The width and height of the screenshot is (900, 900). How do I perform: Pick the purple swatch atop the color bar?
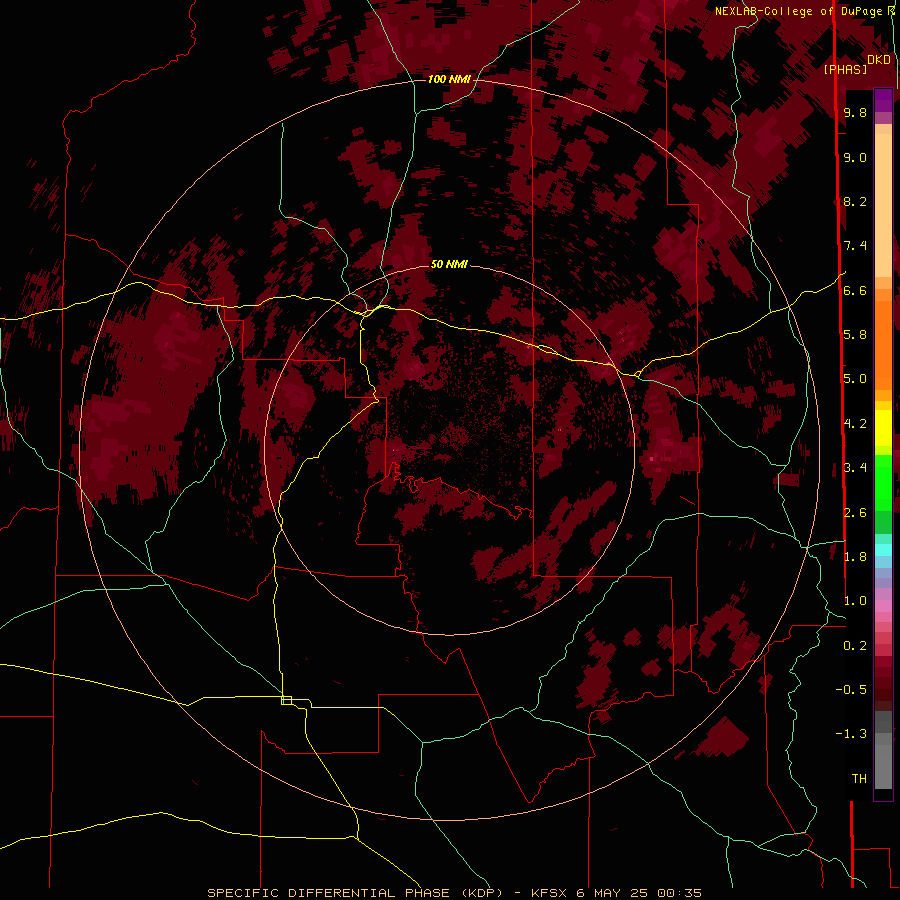[883, 100]
